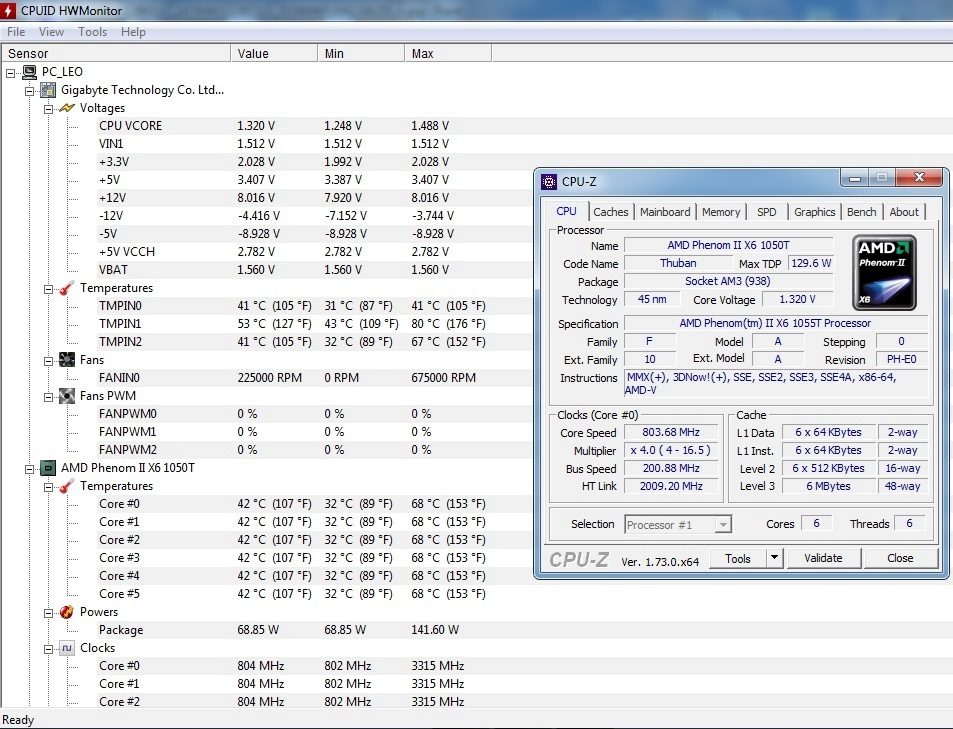This screenshot has width=953, height=729.
Task: Click the AMD Phenom II logo image
Action: (x=884, y=272)
